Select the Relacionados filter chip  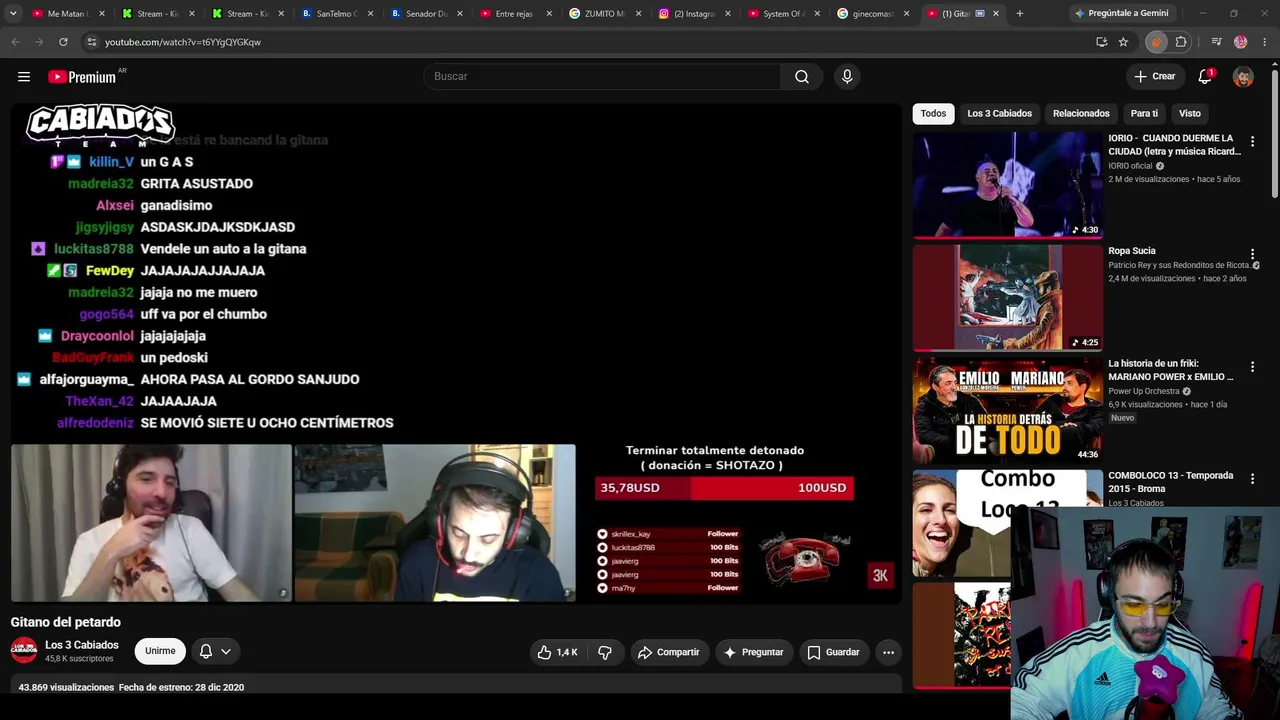point(1081,114)
